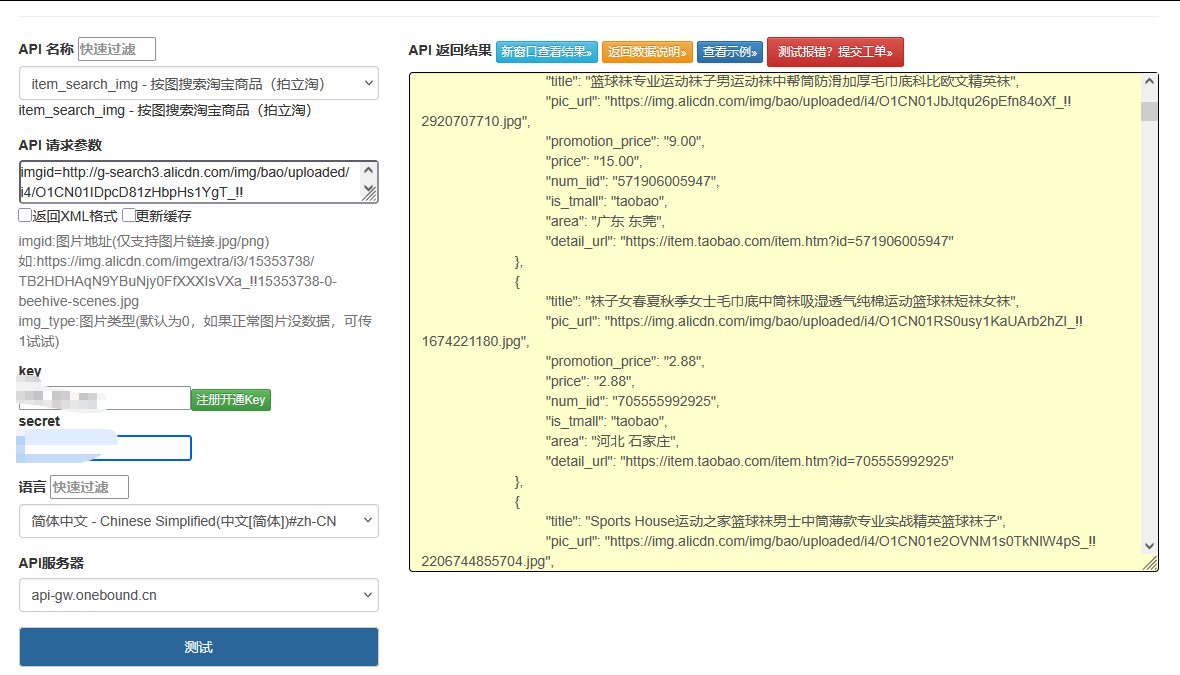The height and width of the screenshot is (675, 1180).
Task: Click the request textarea resize handle
Action: [x=370, y=194]
